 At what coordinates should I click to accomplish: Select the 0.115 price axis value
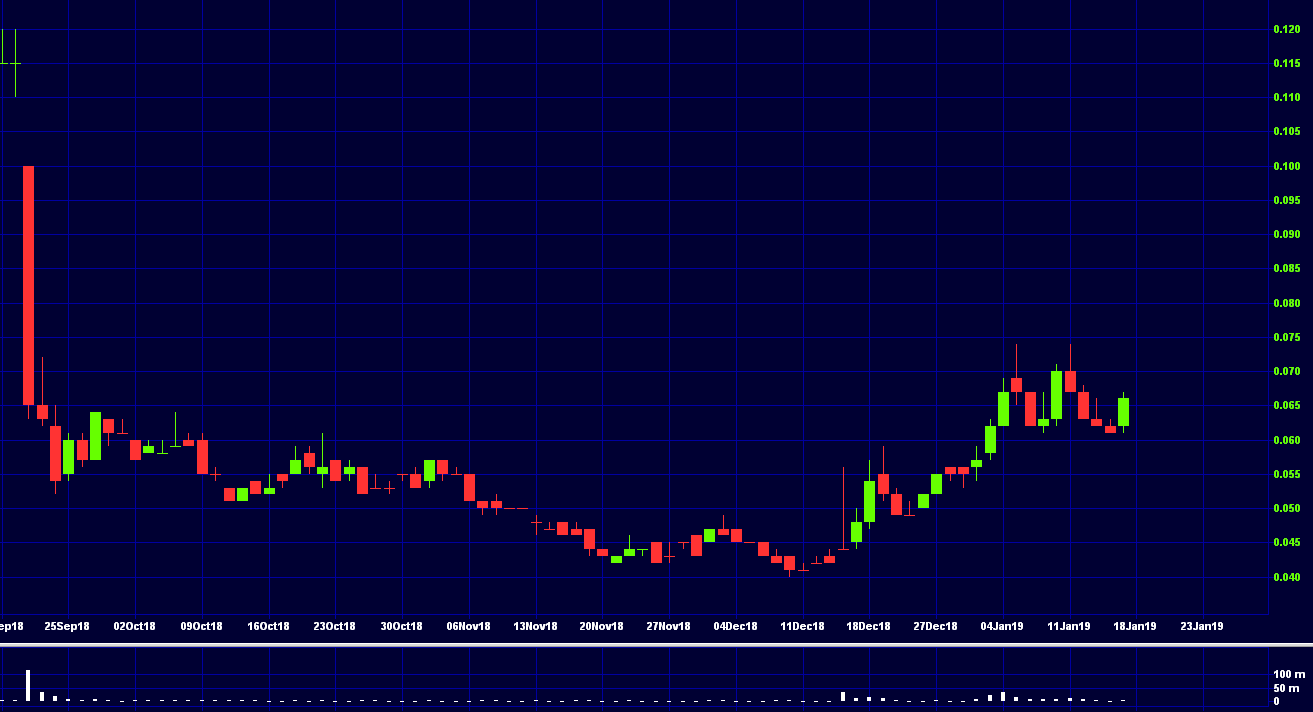tap(1286, 63)
